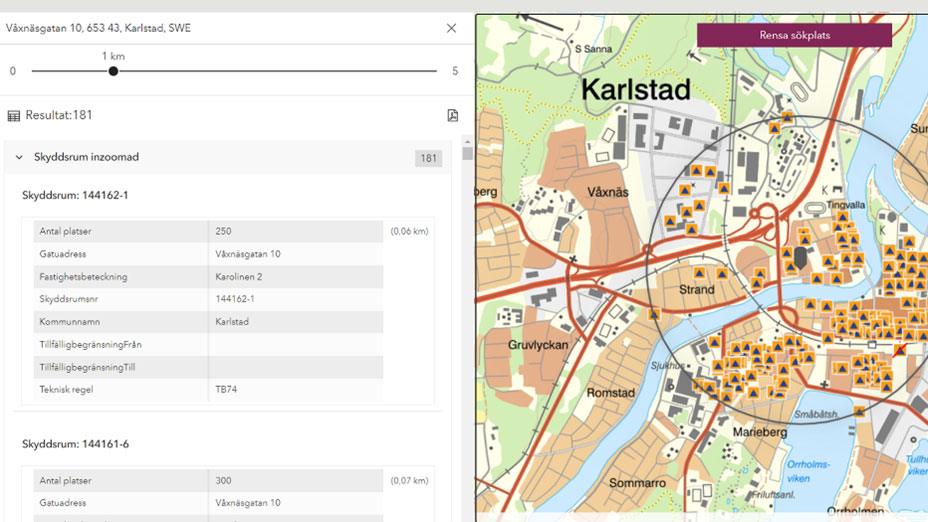
Task: Click the shelter marker beside the Småbåtsh label
Action: [x=859, y=411]
